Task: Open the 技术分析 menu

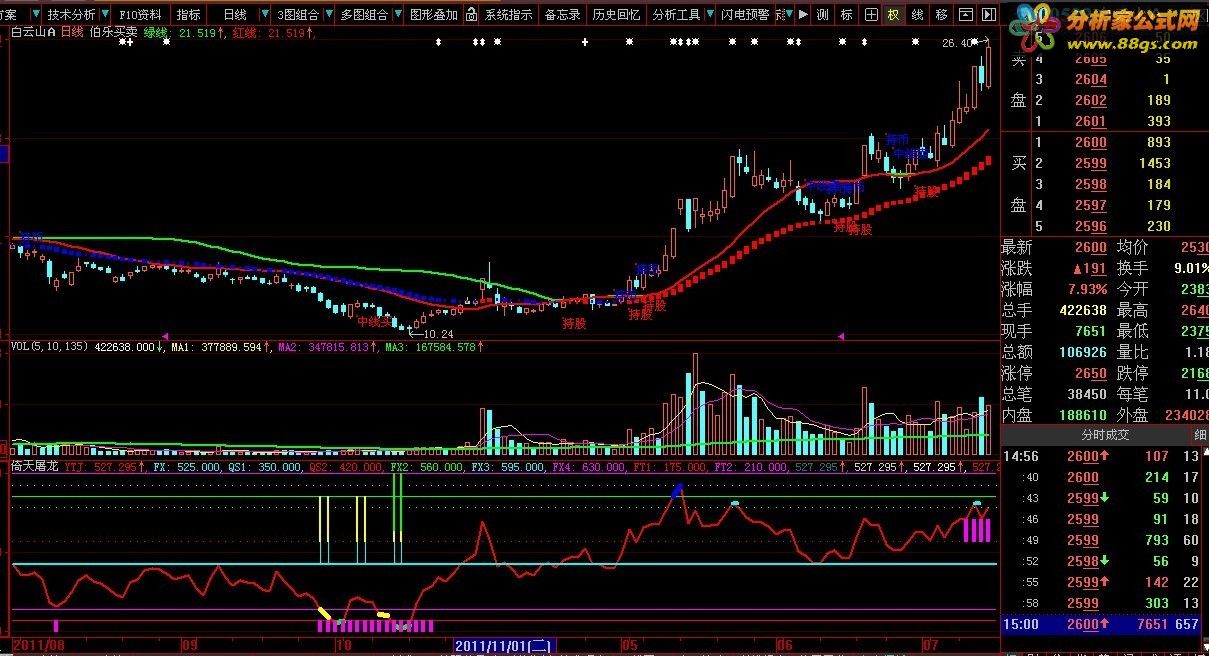Action: [72, 15]
